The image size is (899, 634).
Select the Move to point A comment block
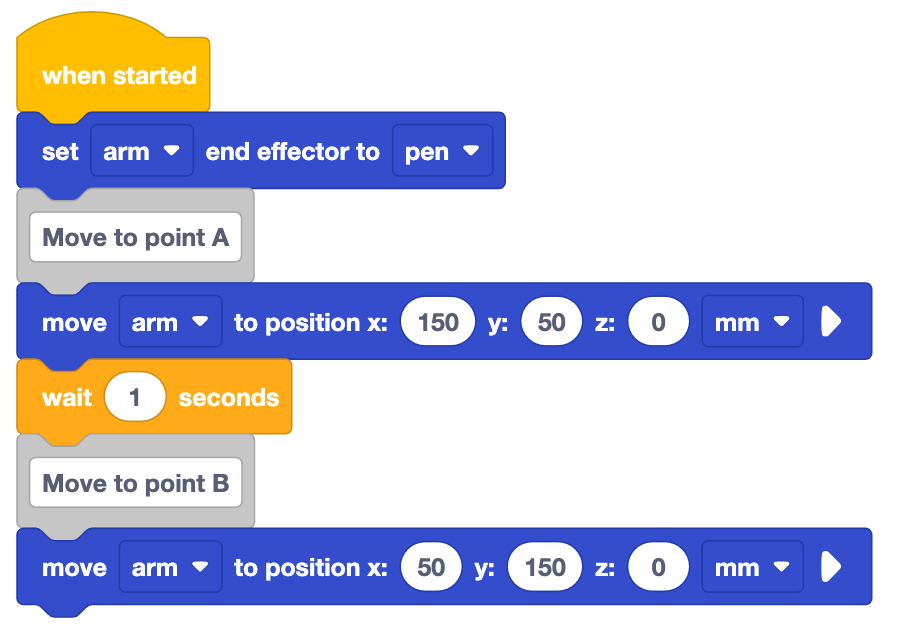click(135, 237)
